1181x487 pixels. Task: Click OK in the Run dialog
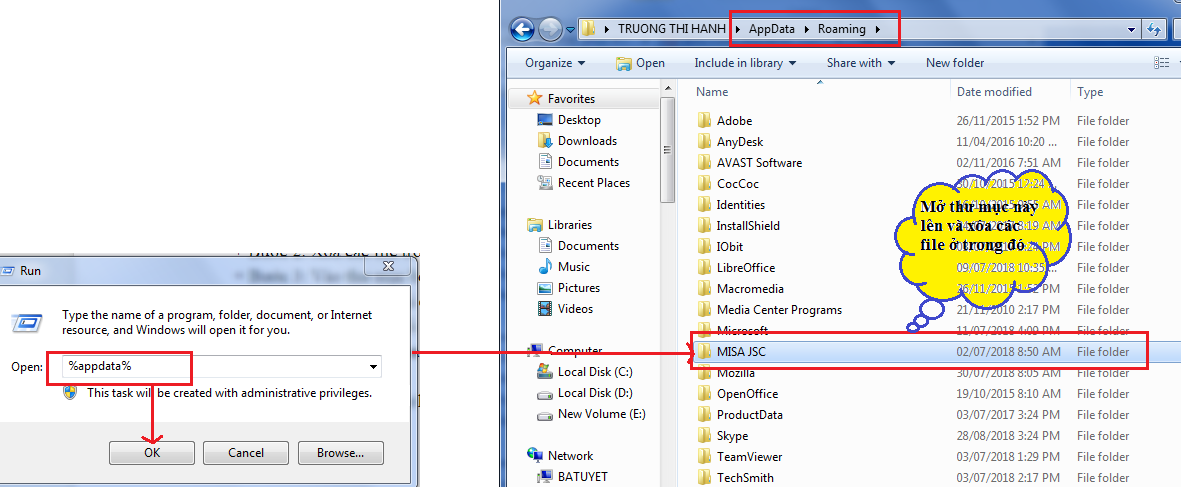pos(152,453)
